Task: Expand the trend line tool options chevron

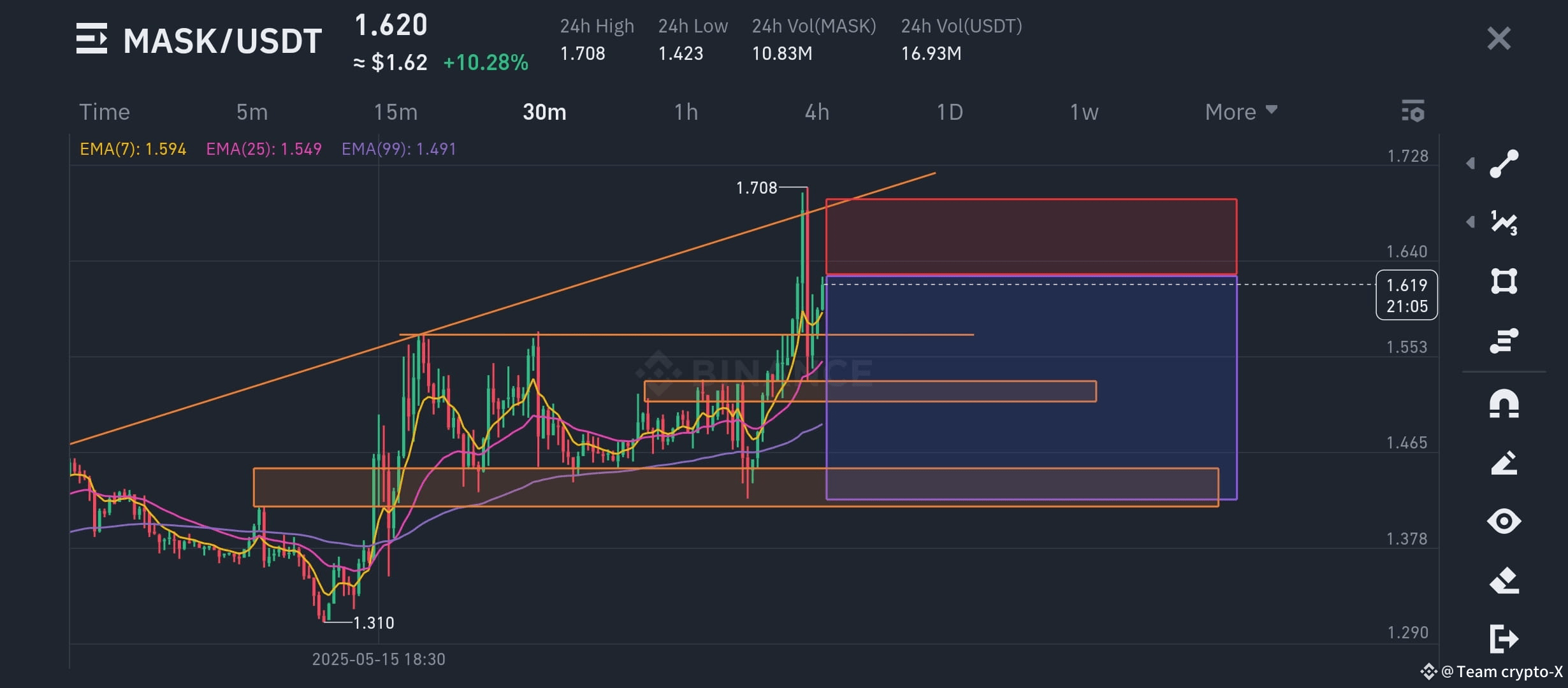Action: point(1470,164)
